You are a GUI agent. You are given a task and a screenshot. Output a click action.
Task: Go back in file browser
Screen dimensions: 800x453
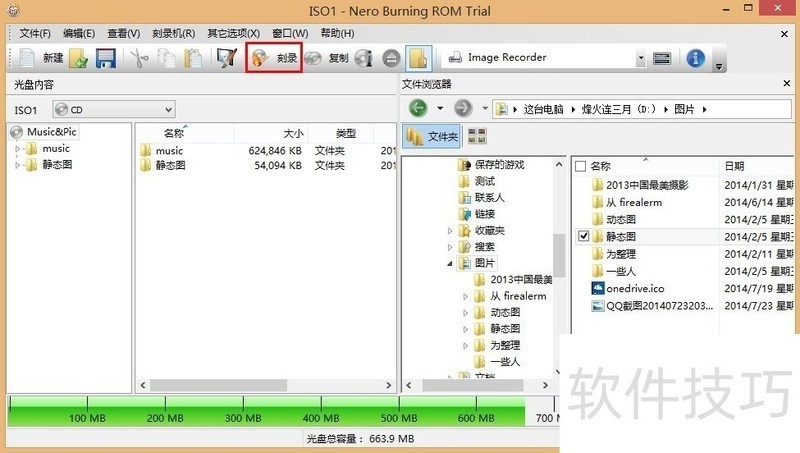pos(418,108)
